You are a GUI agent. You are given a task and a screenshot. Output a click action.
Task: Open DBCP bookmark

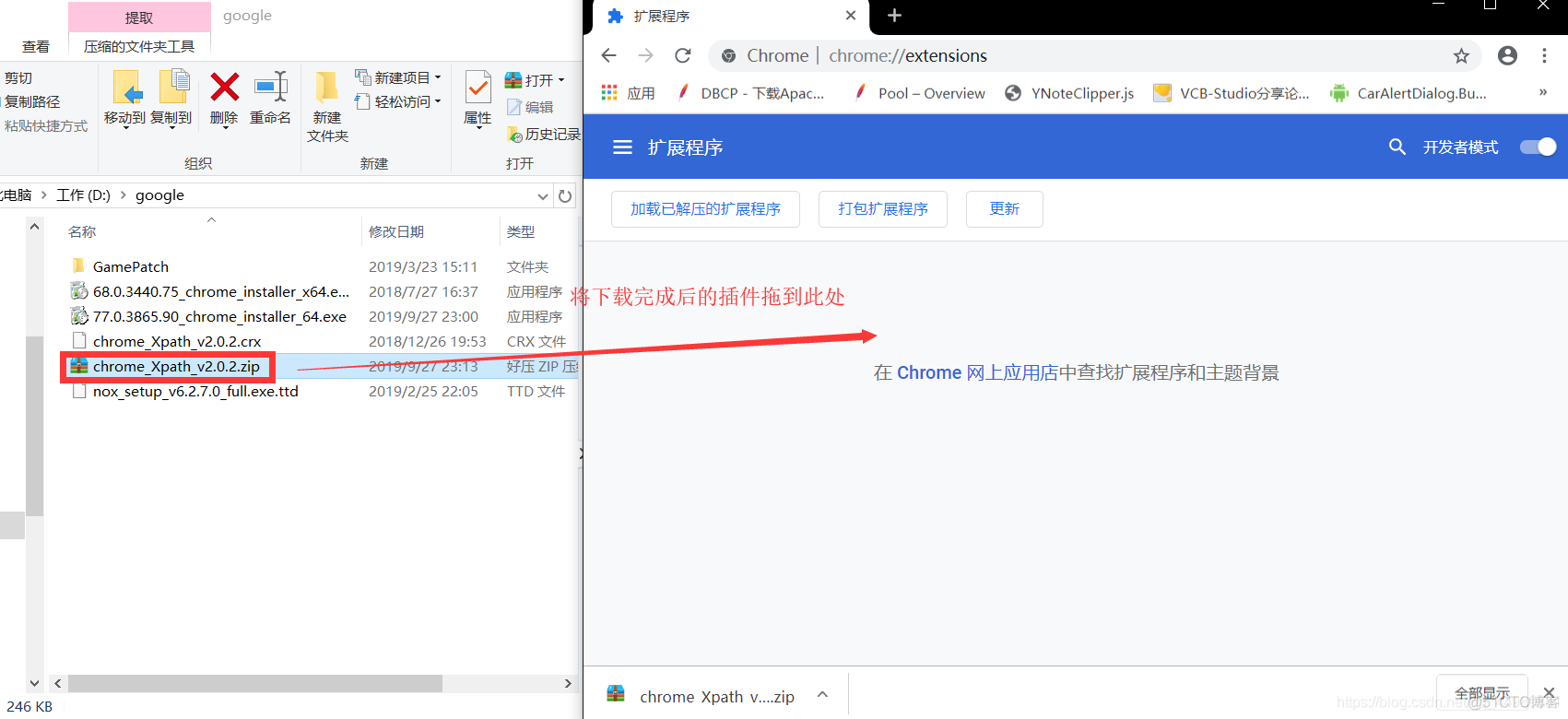pos(751,93)
